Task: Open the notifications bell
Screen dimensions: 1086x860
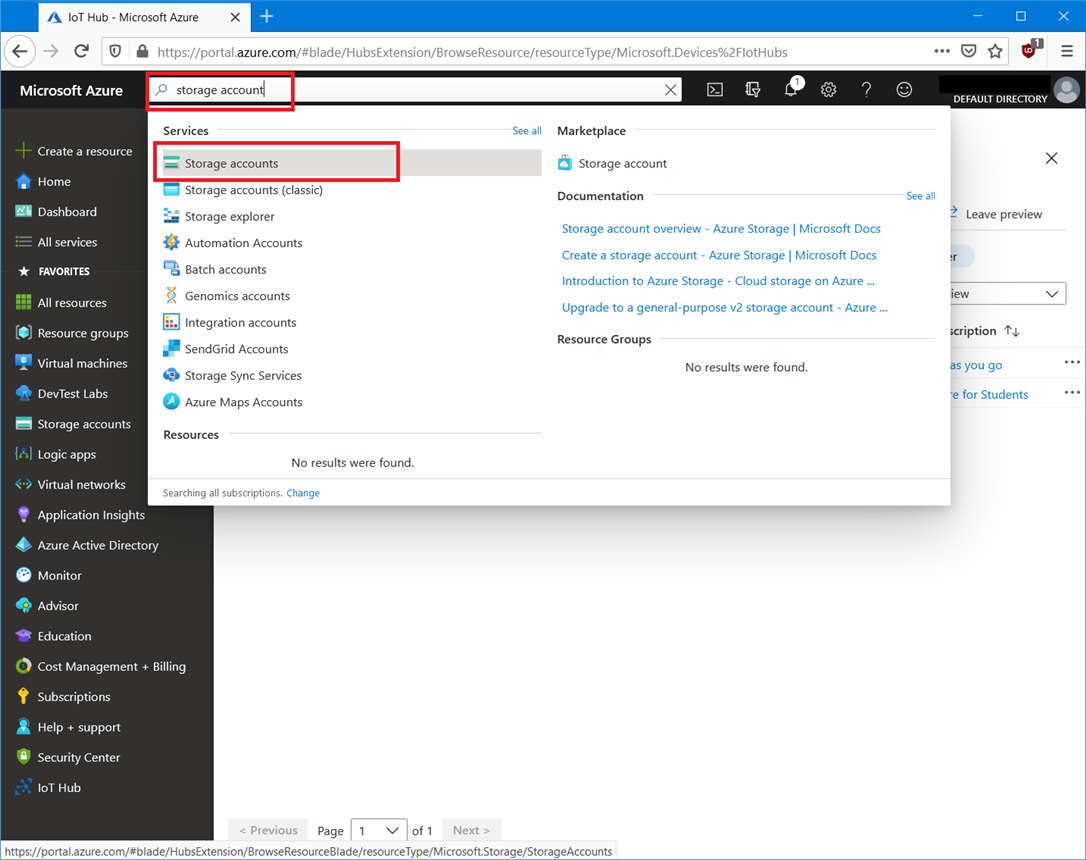Action: coord(791,89)
